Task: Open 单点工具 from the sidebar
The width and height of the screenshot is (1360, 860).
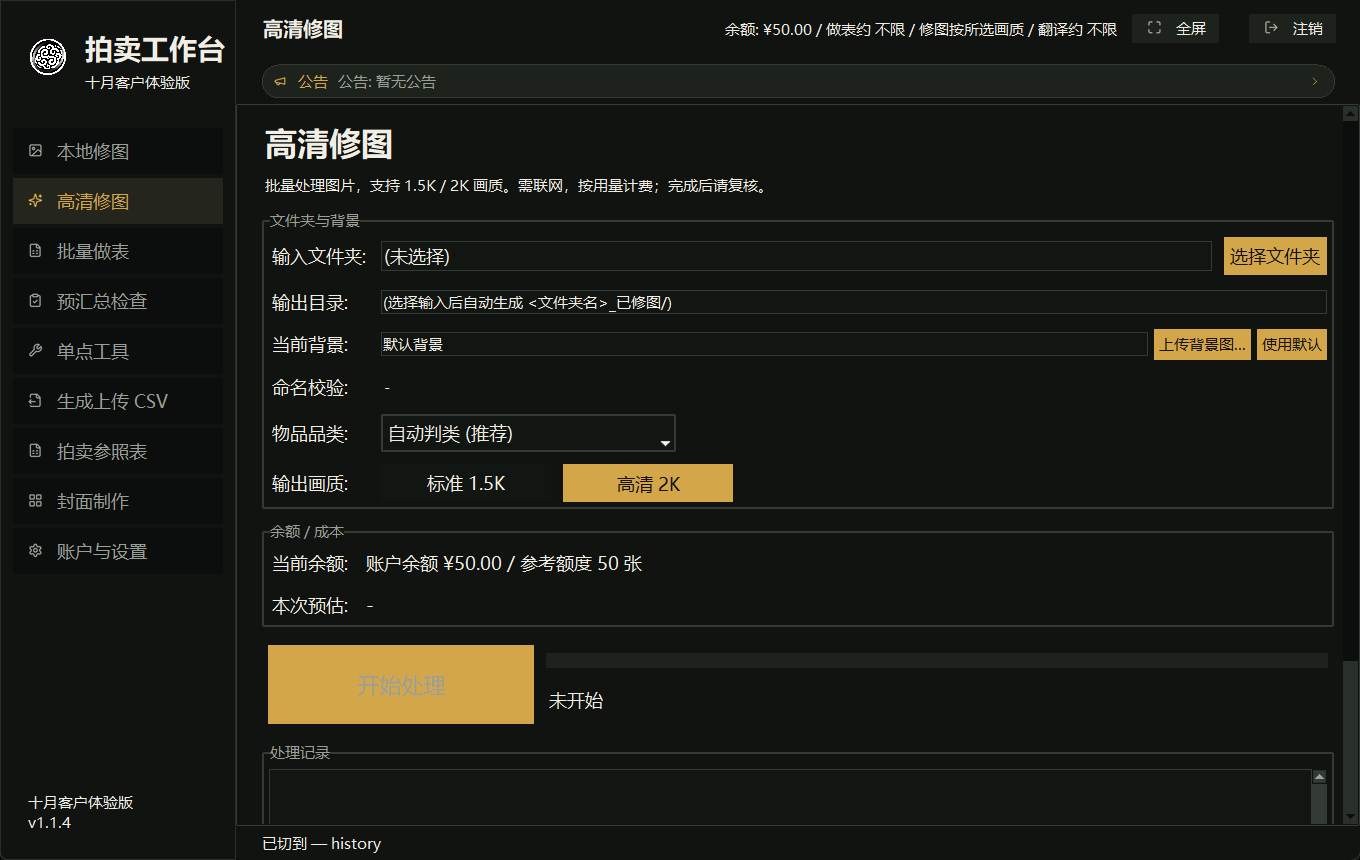Action: [x=118, y=351]
